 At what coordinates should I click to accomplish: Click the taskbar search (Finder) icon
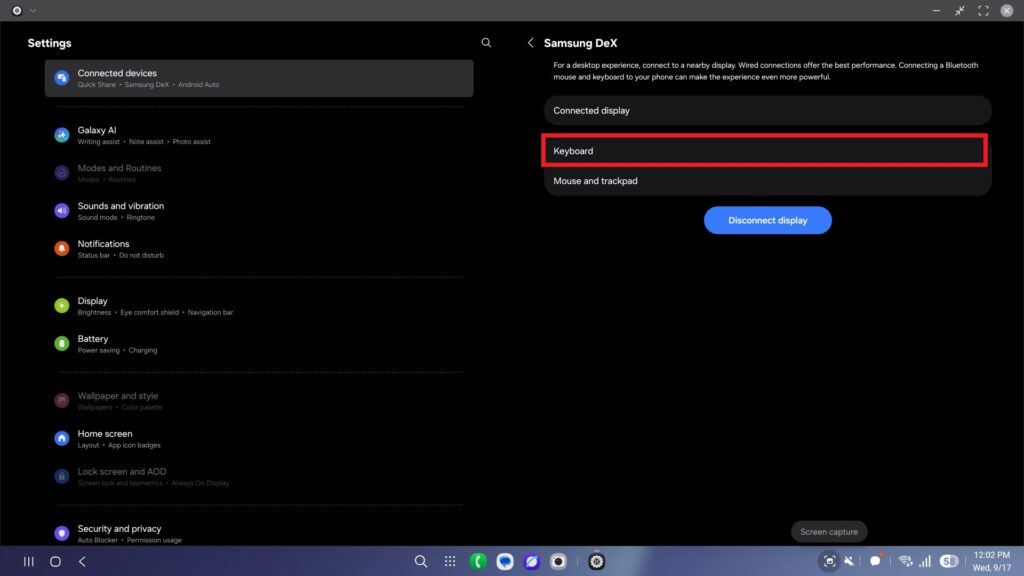(x=421, y=561)
